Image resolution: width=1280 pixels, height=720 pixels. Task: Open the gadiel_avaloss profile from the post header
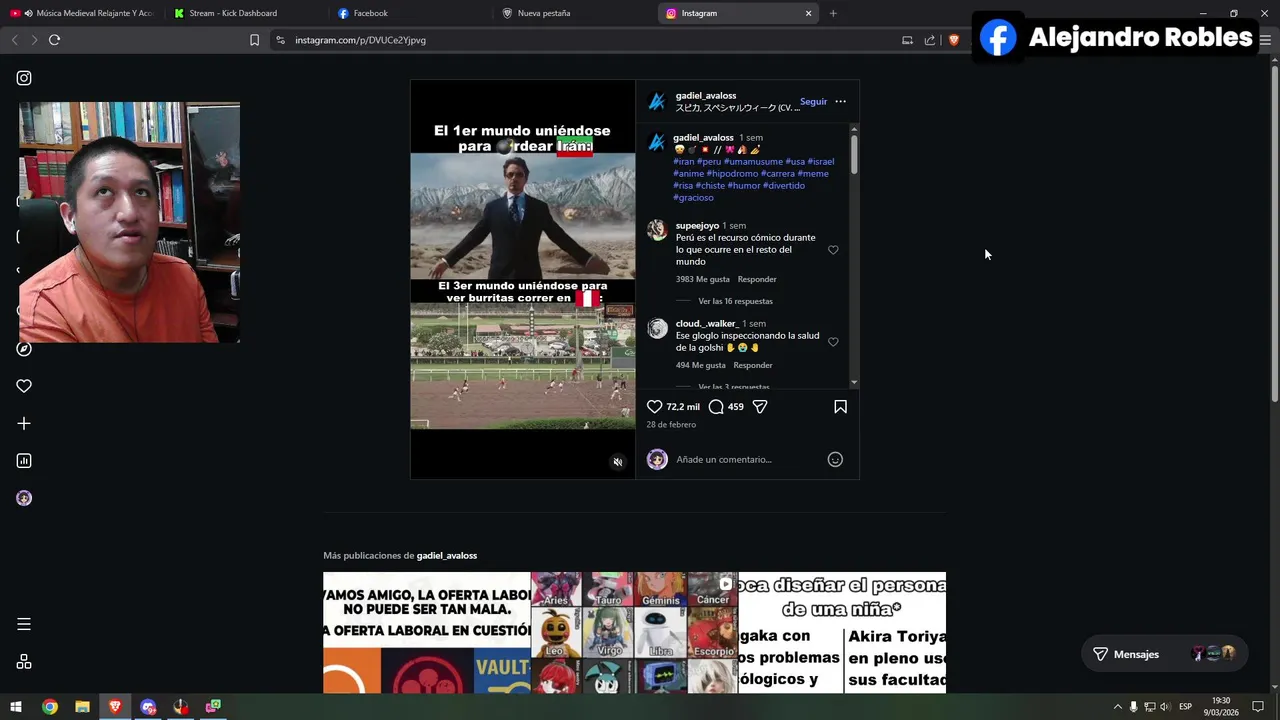(x=706, y=96)
